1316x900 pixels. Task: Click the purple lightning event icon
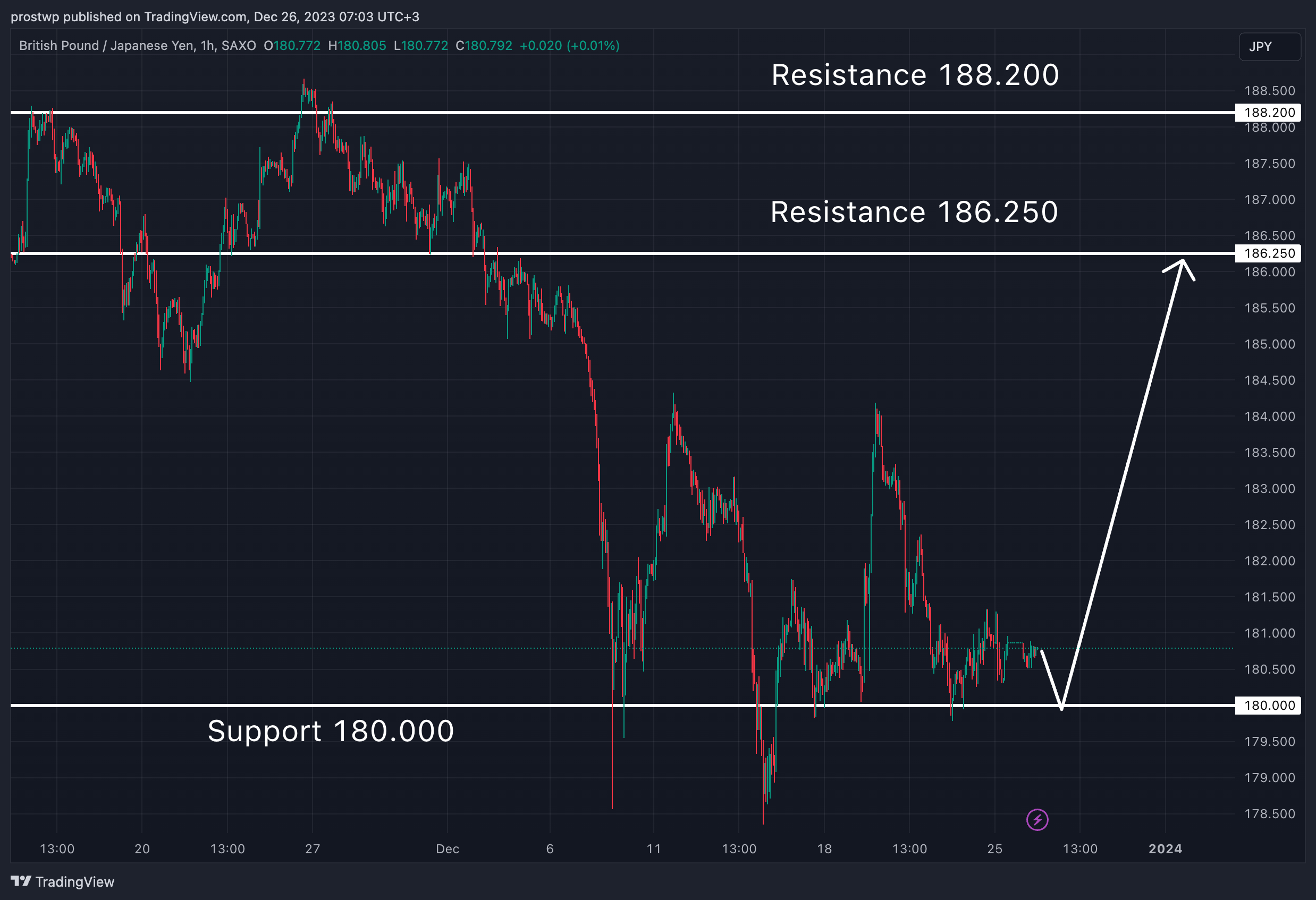(1037, 820)
